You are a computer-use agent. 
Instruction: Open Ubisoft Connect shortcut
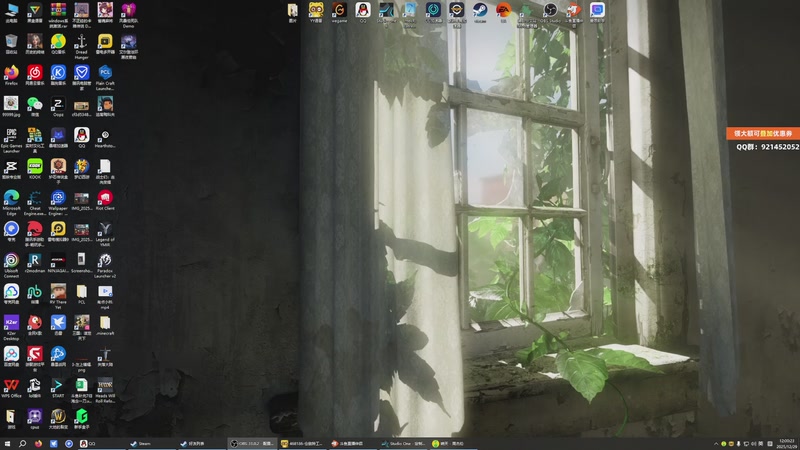[11, 265]
